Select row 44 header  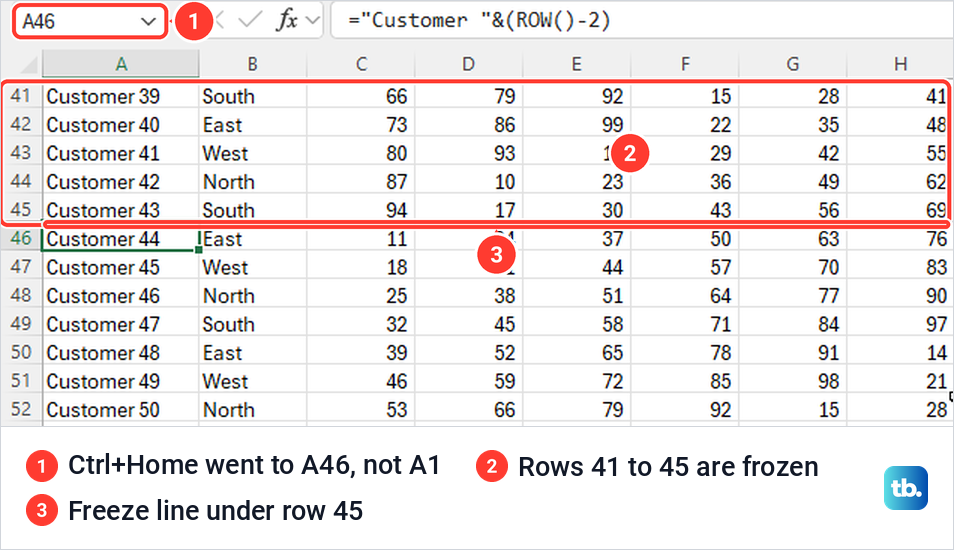pyautogui.click(x=21, y=181)
